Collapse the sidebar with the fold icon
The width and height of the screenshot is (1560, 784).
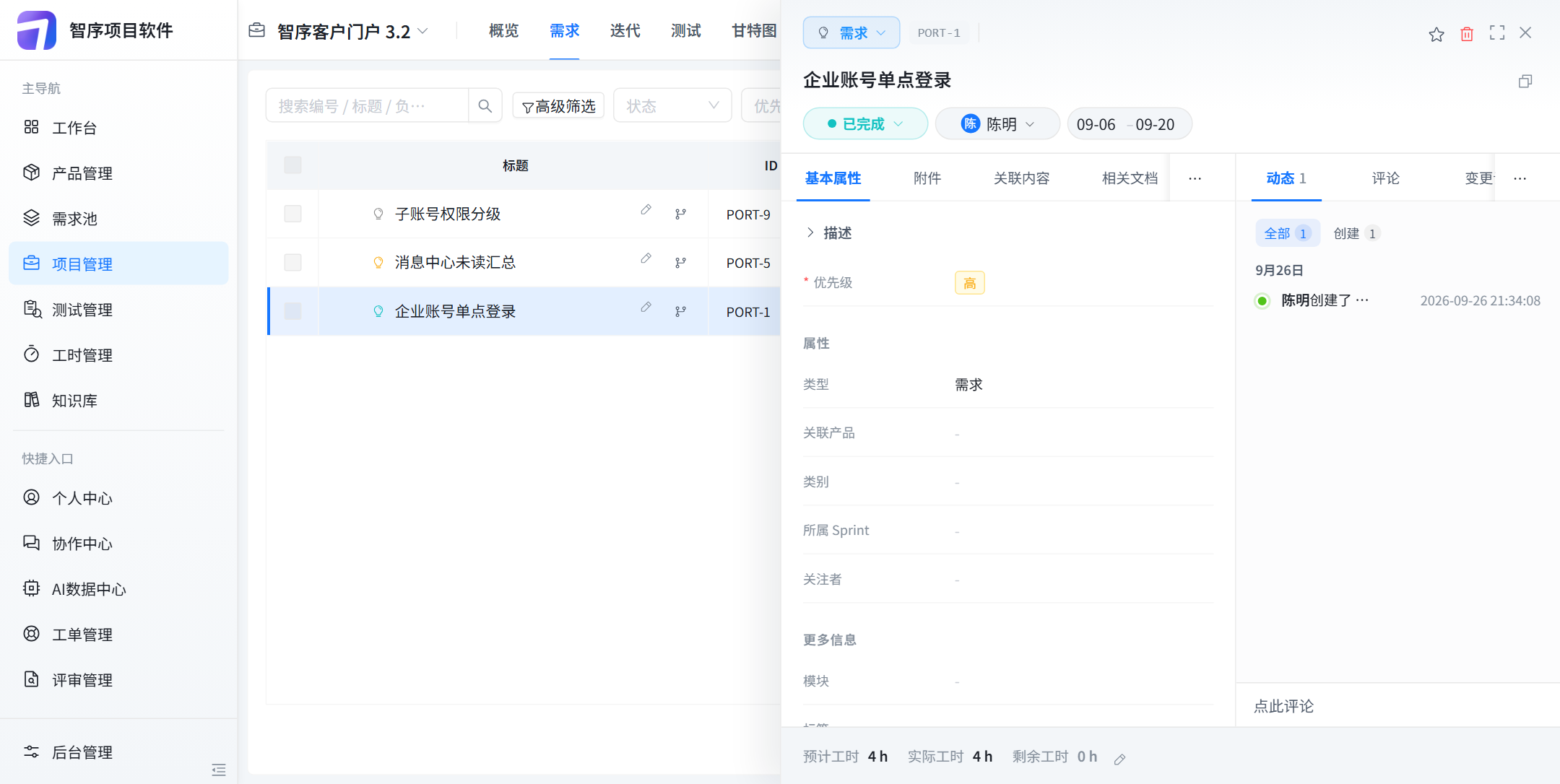point(219,770)
